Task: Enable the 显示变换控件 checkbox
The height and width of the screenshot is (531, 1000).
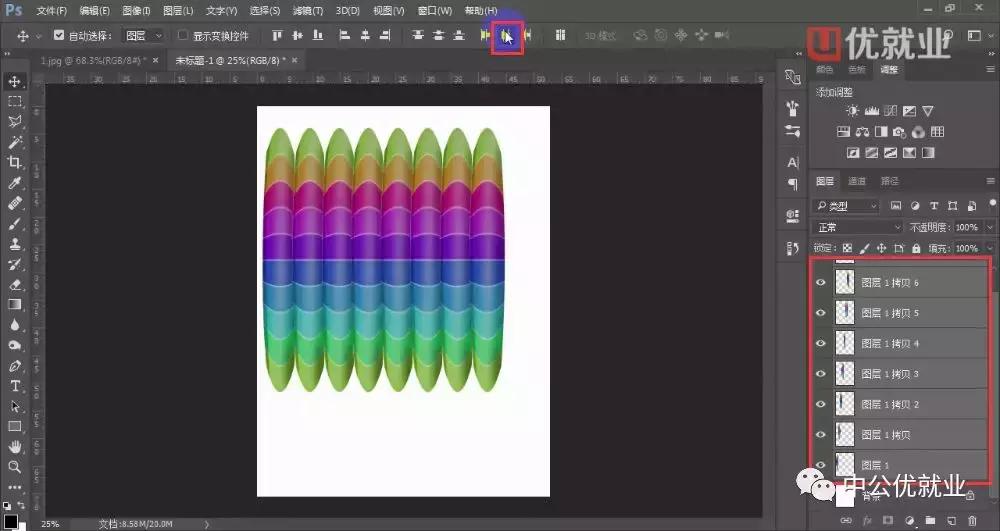Action: 182,36
